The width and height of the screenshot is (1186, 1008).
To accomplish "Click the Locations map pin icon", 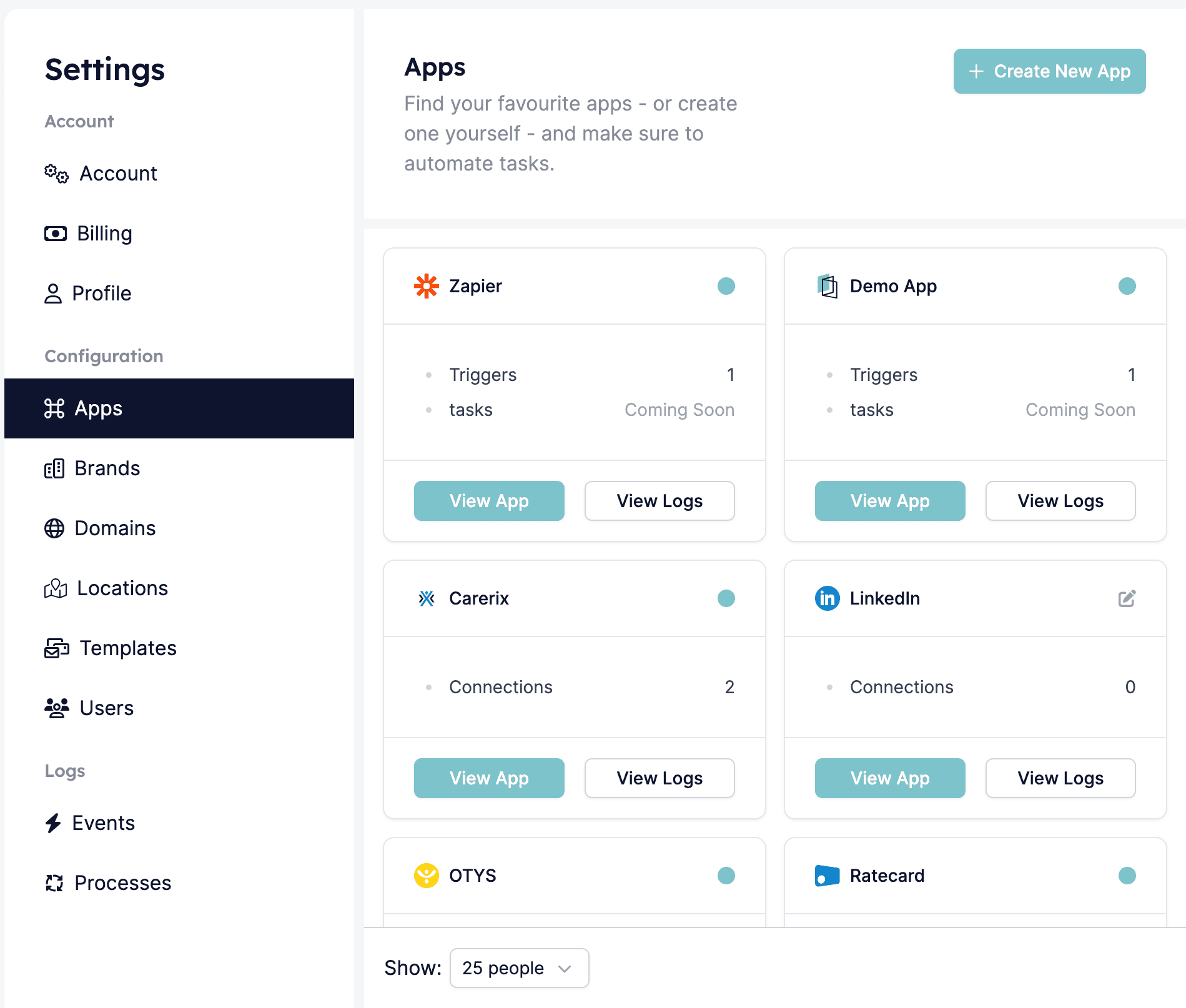I will [x=56, y=588].
